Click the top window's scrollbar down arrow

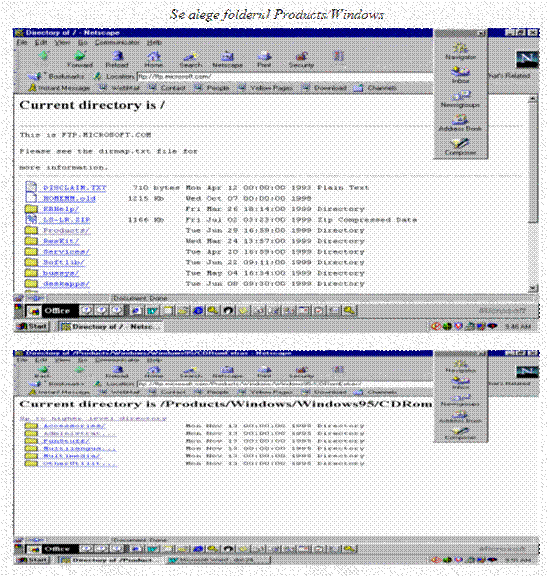[533, 288]
